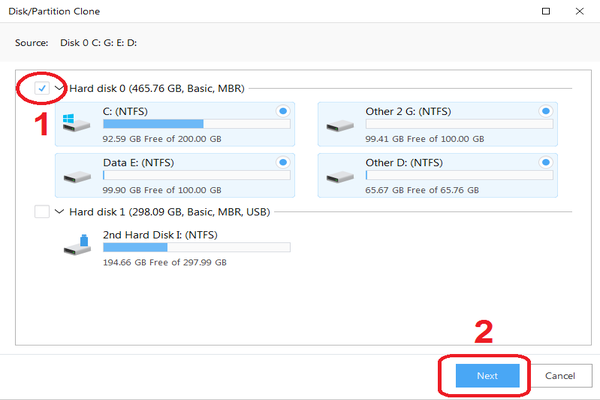Viewport: 600px width, 400px height.
Task: Click the Other D: drive icon
Action: [x=343, y=174]
